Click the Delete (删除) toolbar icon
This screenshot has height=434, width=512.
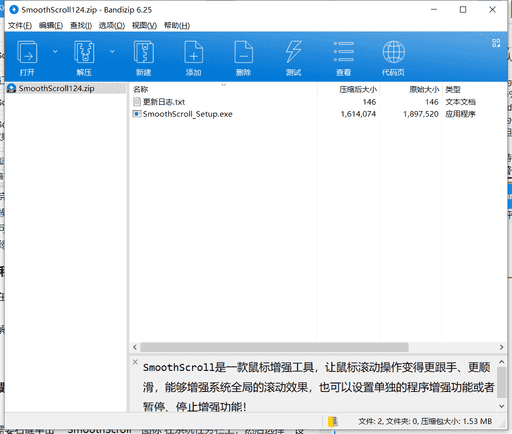point(244,52)
